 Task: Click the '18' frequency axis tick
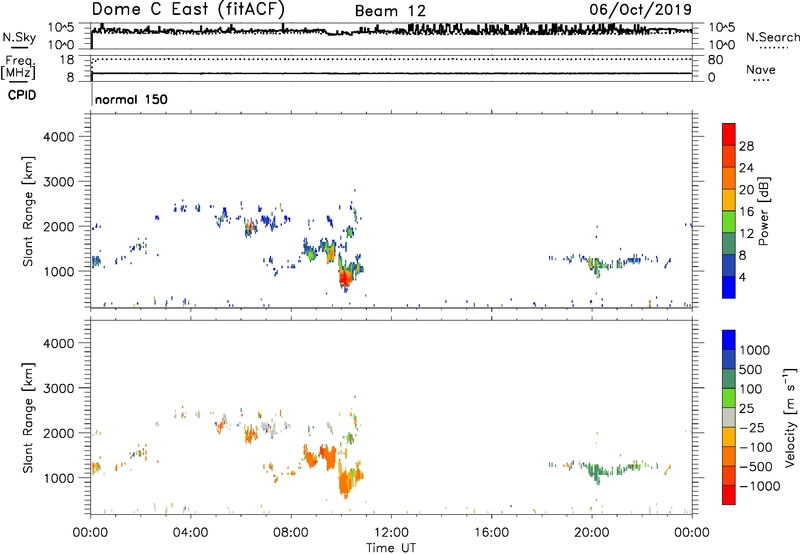67,60
